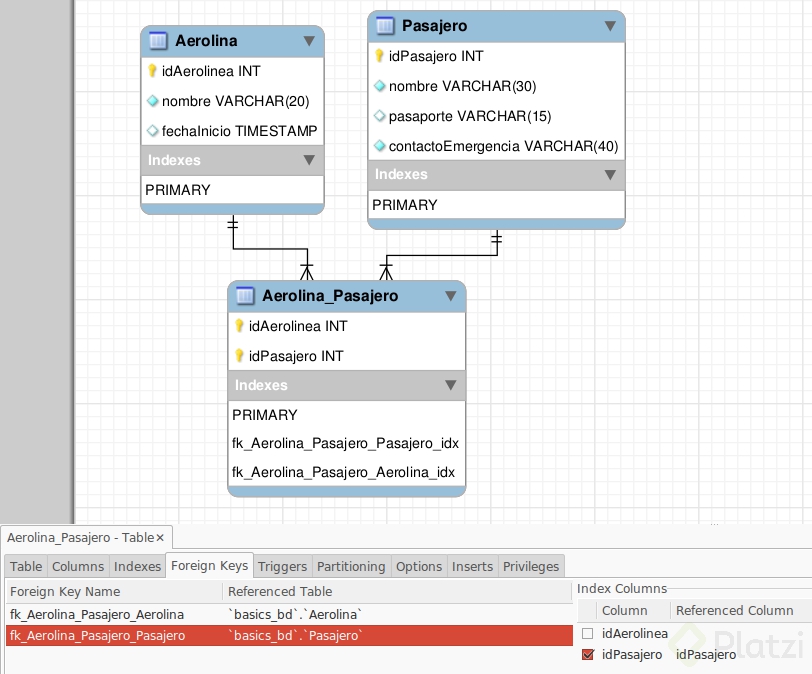Open the Triggers tab
This screenshot has width=812, height=674.
tap(284, 566)
